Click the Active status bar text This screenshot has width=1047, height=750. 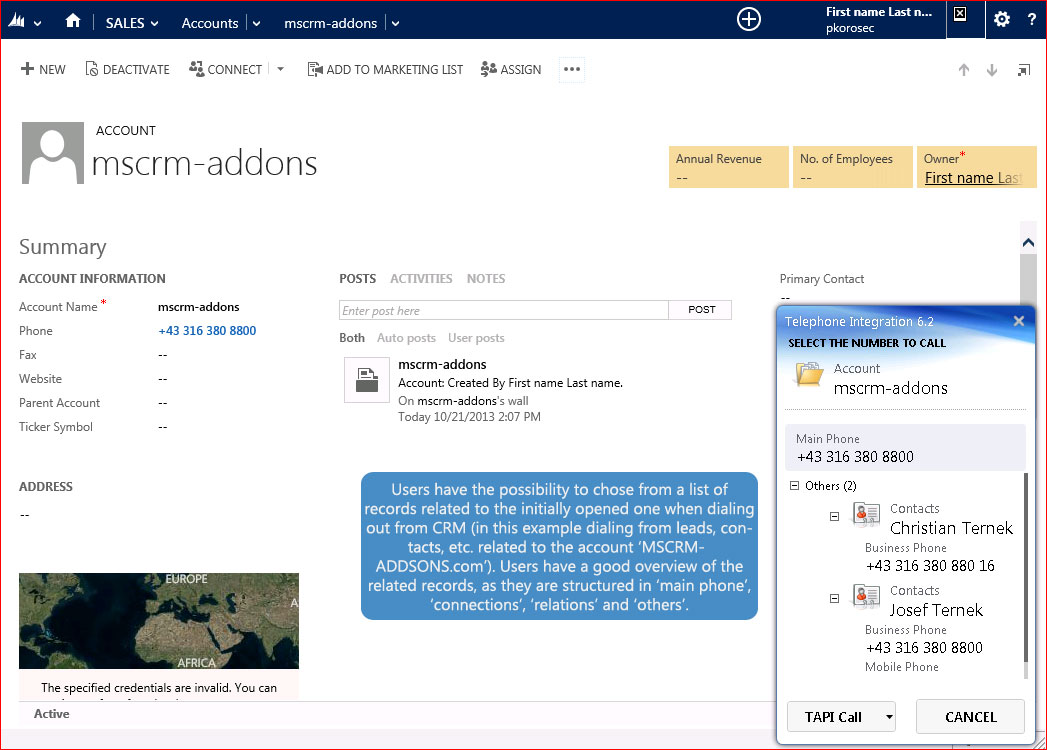pyautogui.click(x=51, y=714)
